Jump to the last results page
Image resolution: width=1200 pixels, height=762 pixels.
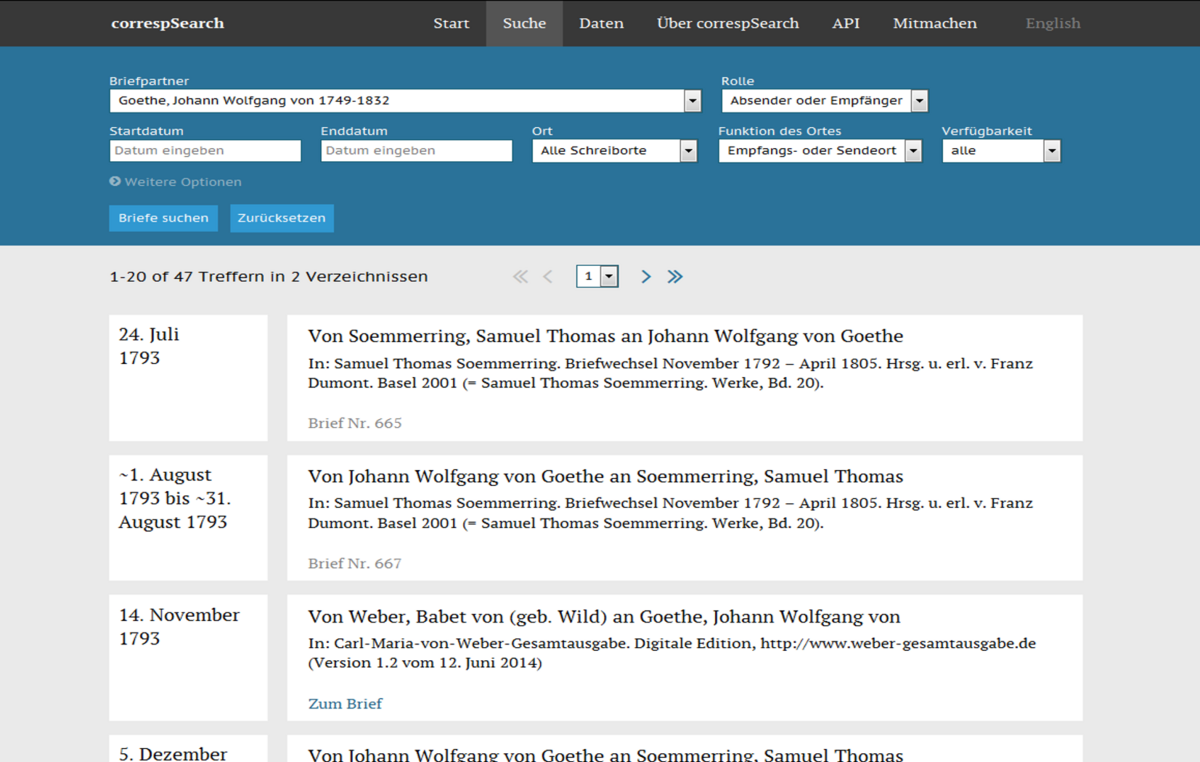pos(675,277)
